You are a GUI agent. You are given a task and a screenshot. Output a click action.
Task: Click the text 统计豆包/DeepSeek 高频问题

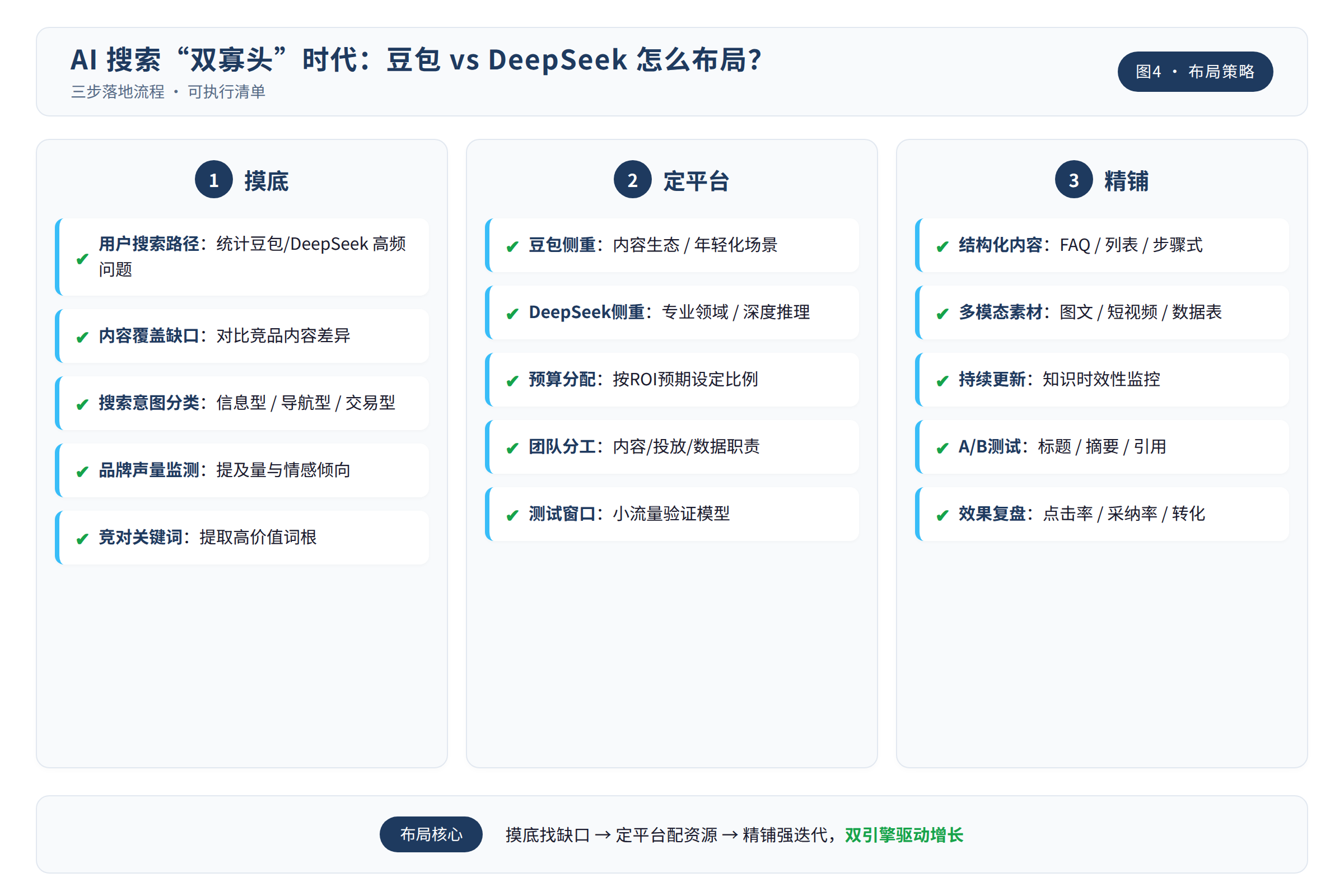(x=253, y=256)
